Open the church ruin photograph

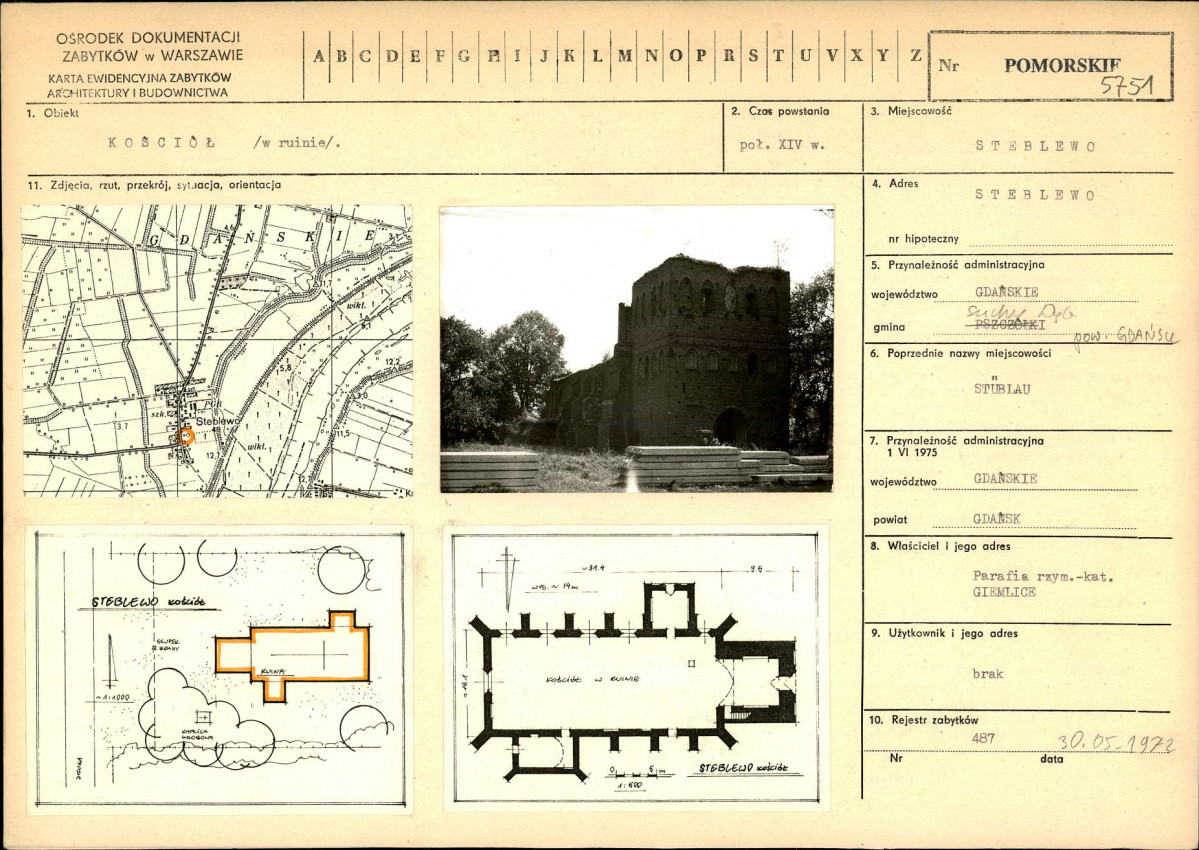pos(636,349)
